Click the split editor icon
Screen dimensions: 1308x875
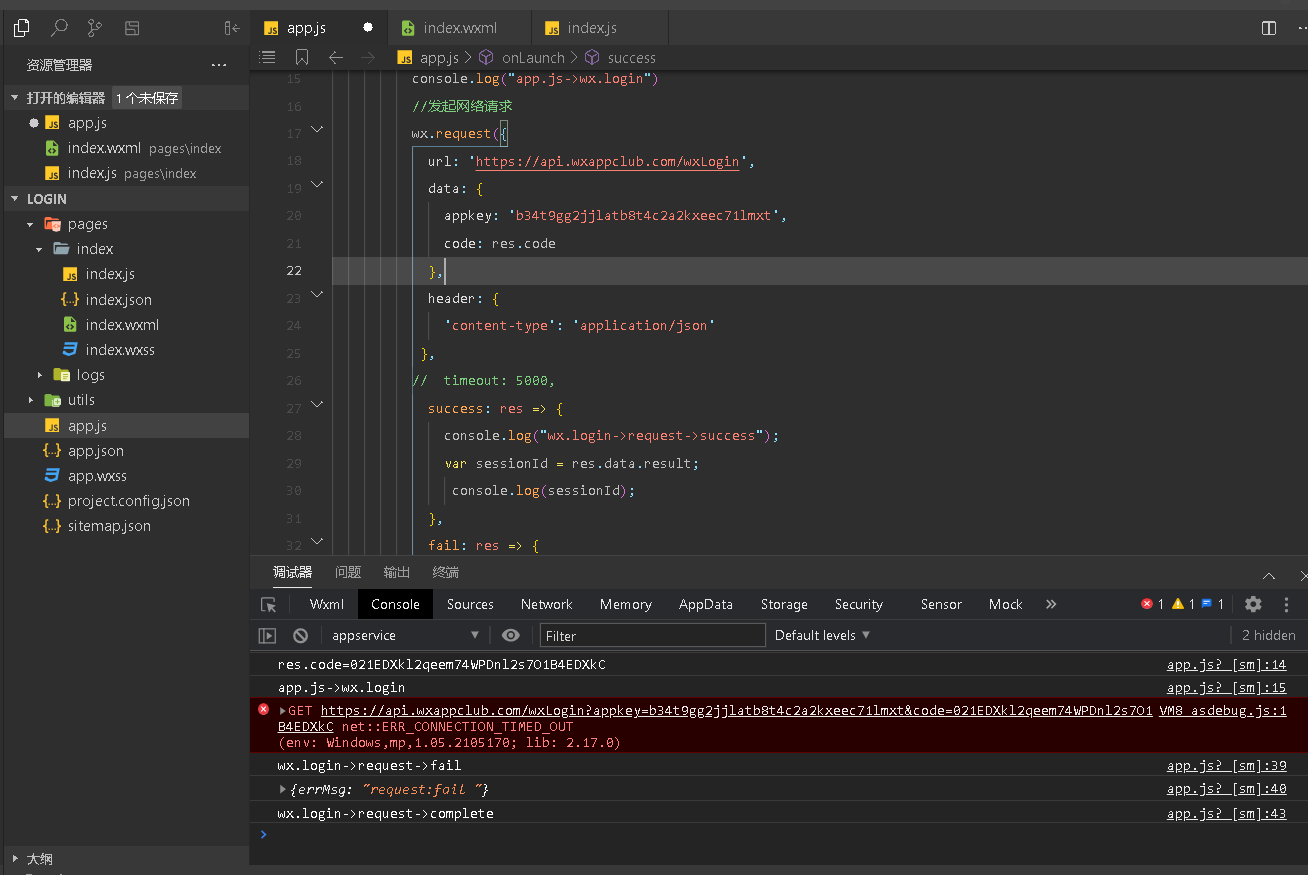(1269, 28)
